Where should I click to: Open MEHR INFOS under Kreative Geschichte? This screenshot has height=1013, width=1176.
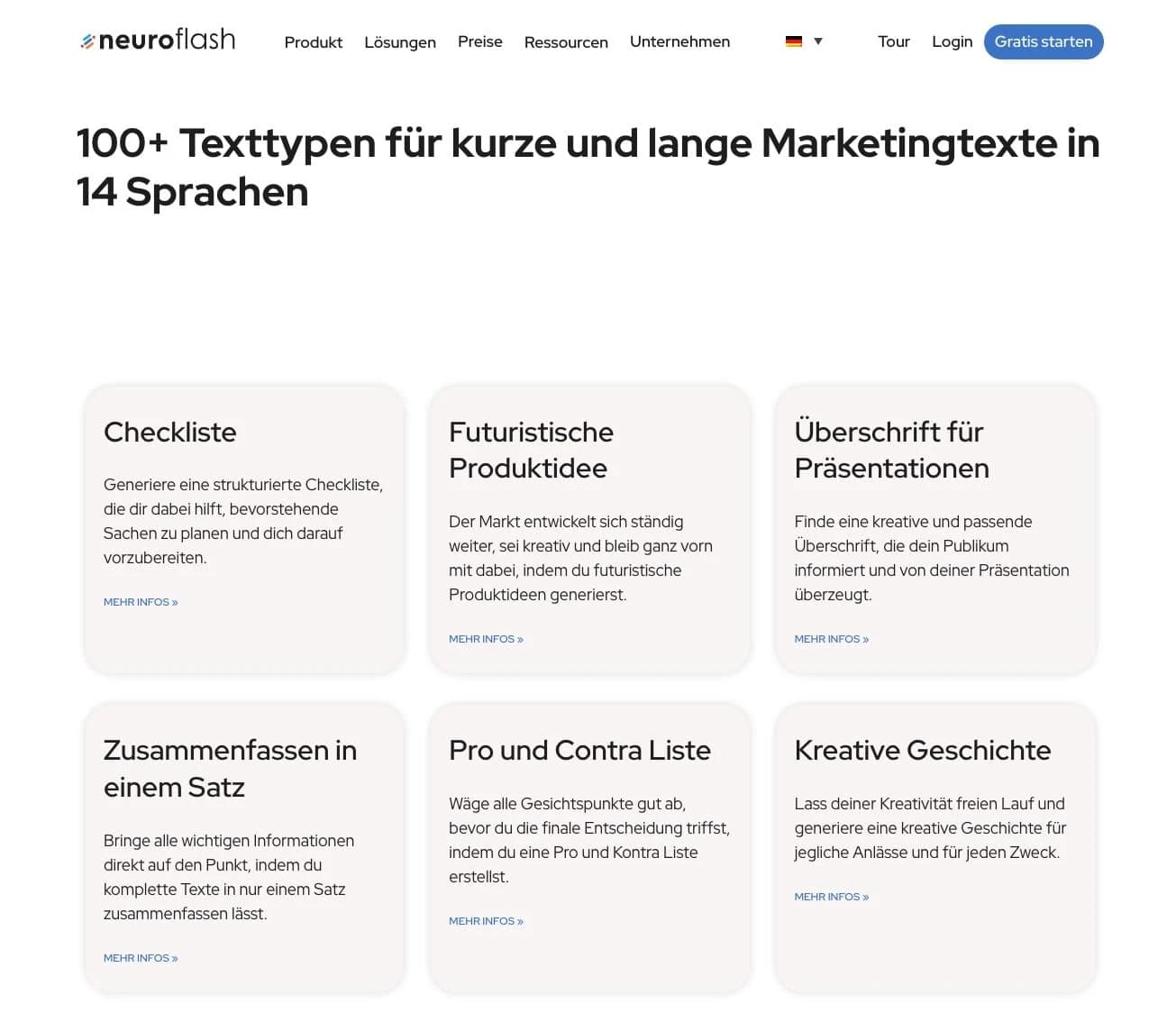831,896
